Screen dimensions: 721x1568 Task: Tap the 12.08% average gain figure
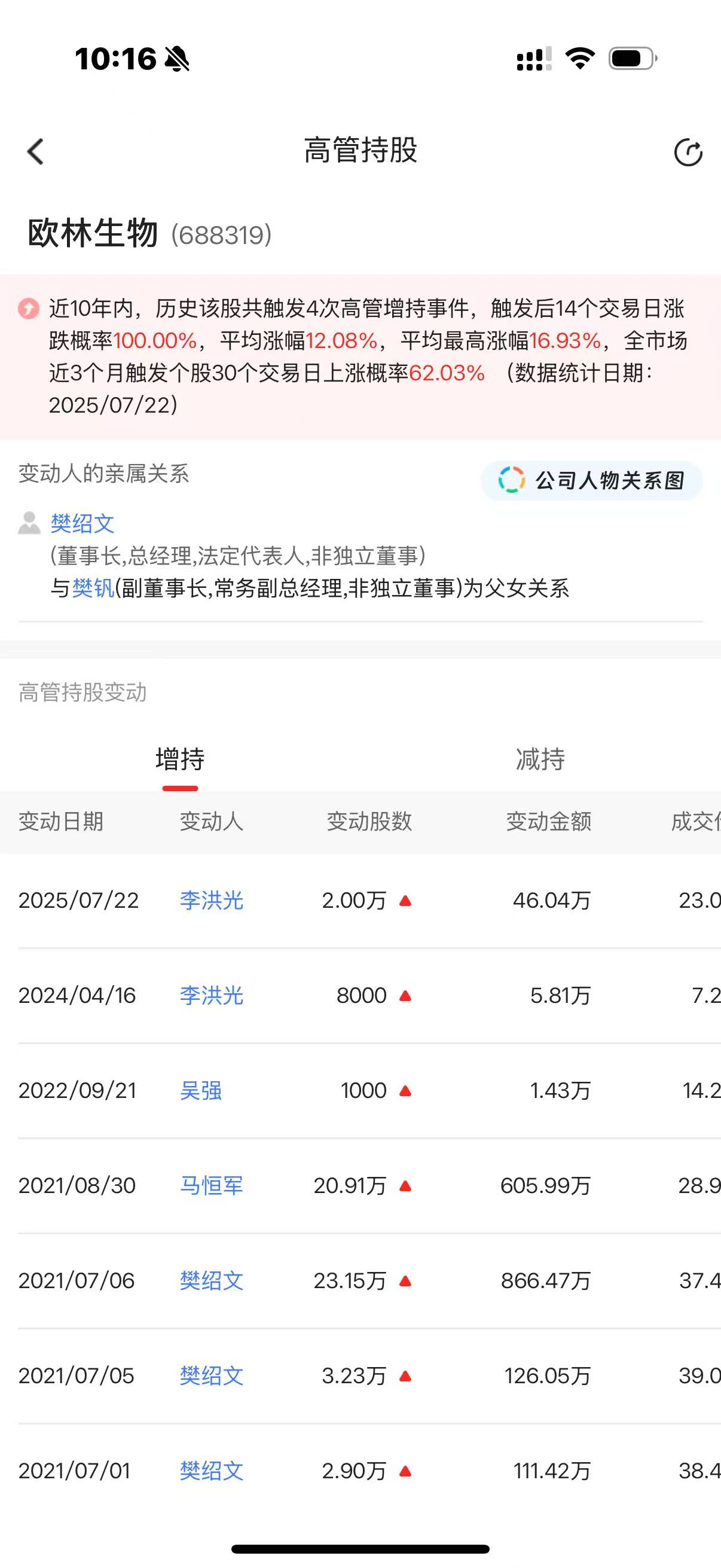[341, 341]
